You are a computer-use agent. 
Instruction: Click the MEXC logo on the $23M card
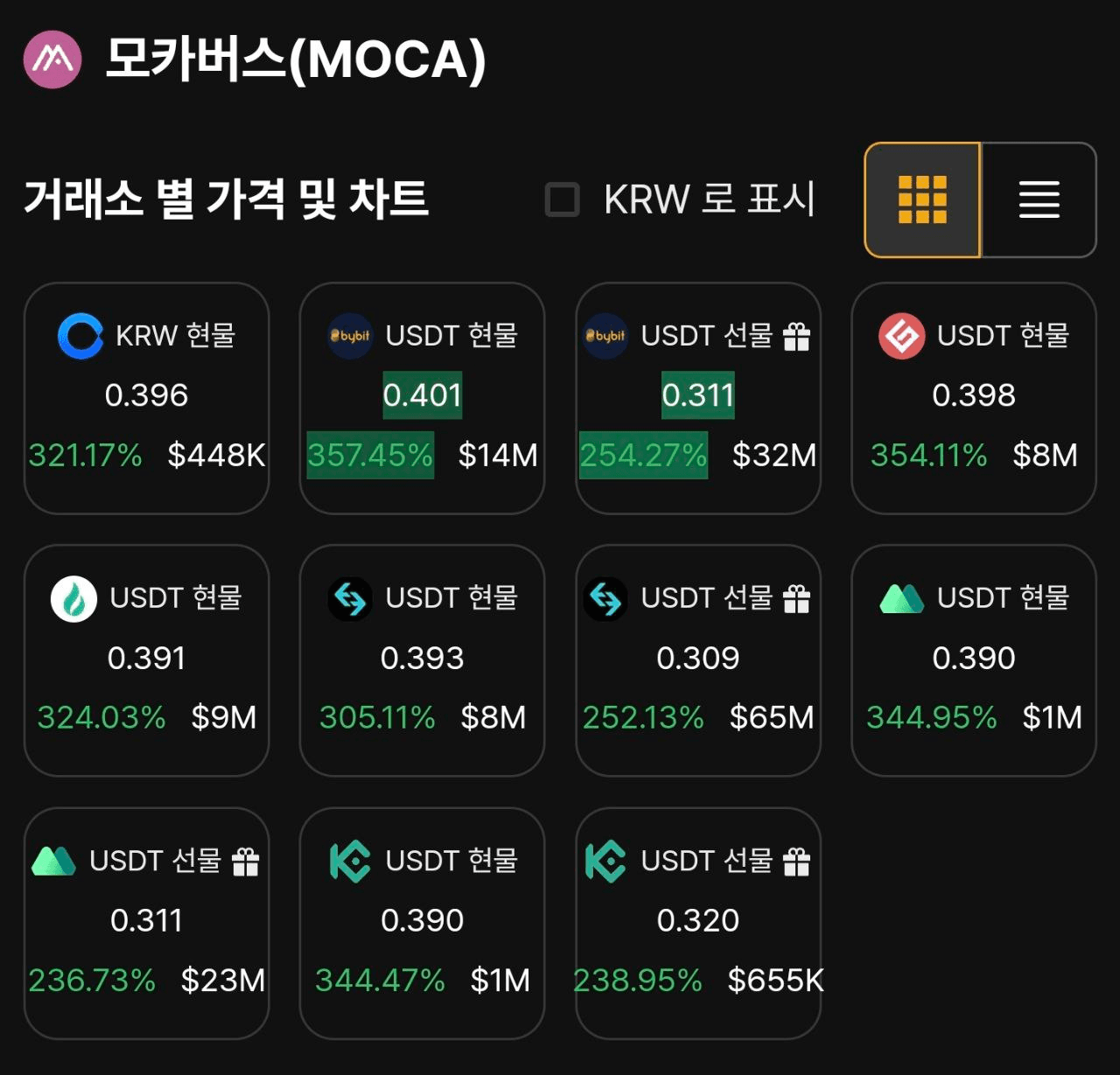53,862
